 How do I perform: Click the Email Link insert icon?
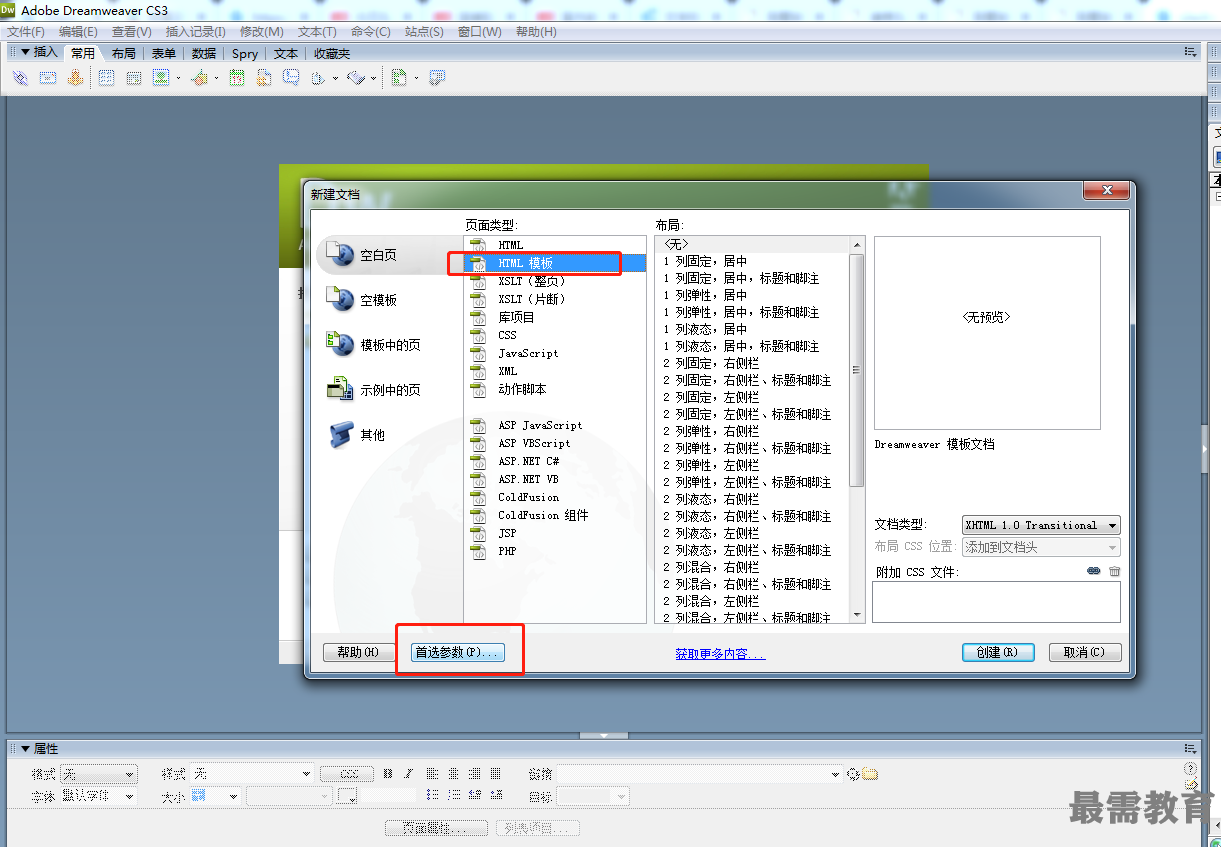point(47,78)
